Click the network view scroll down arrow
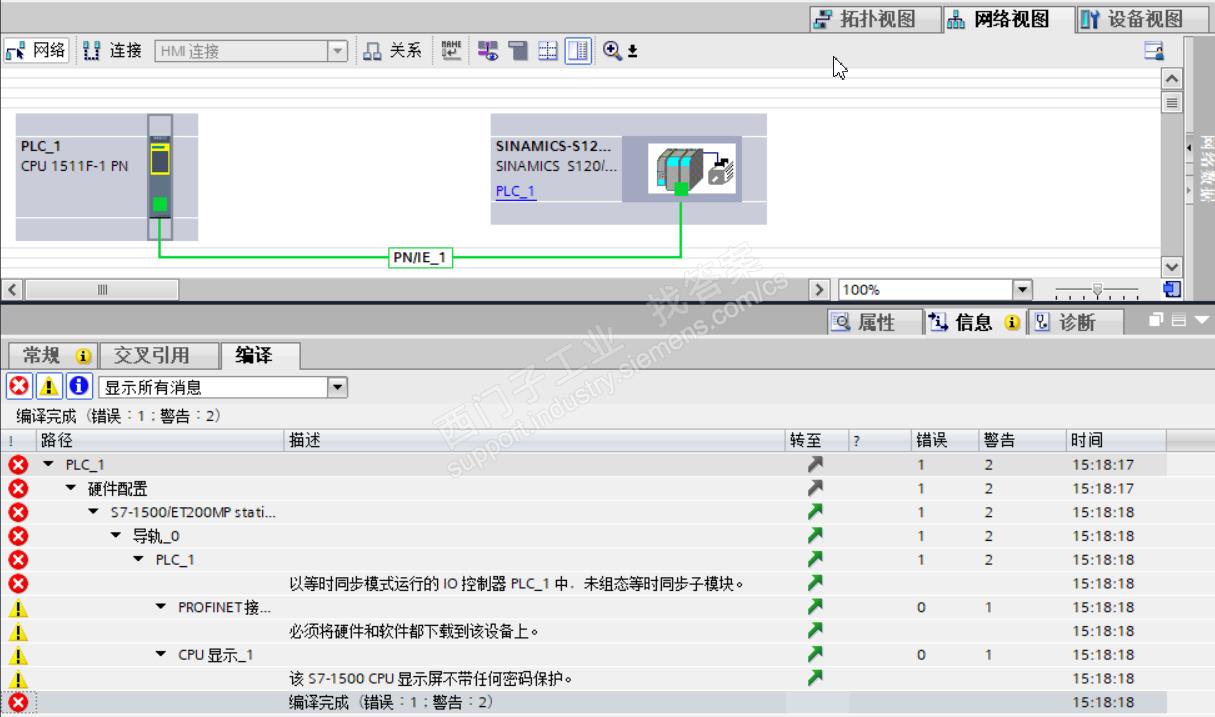Screen dimensions: 1215x717 pos(1172,266)
